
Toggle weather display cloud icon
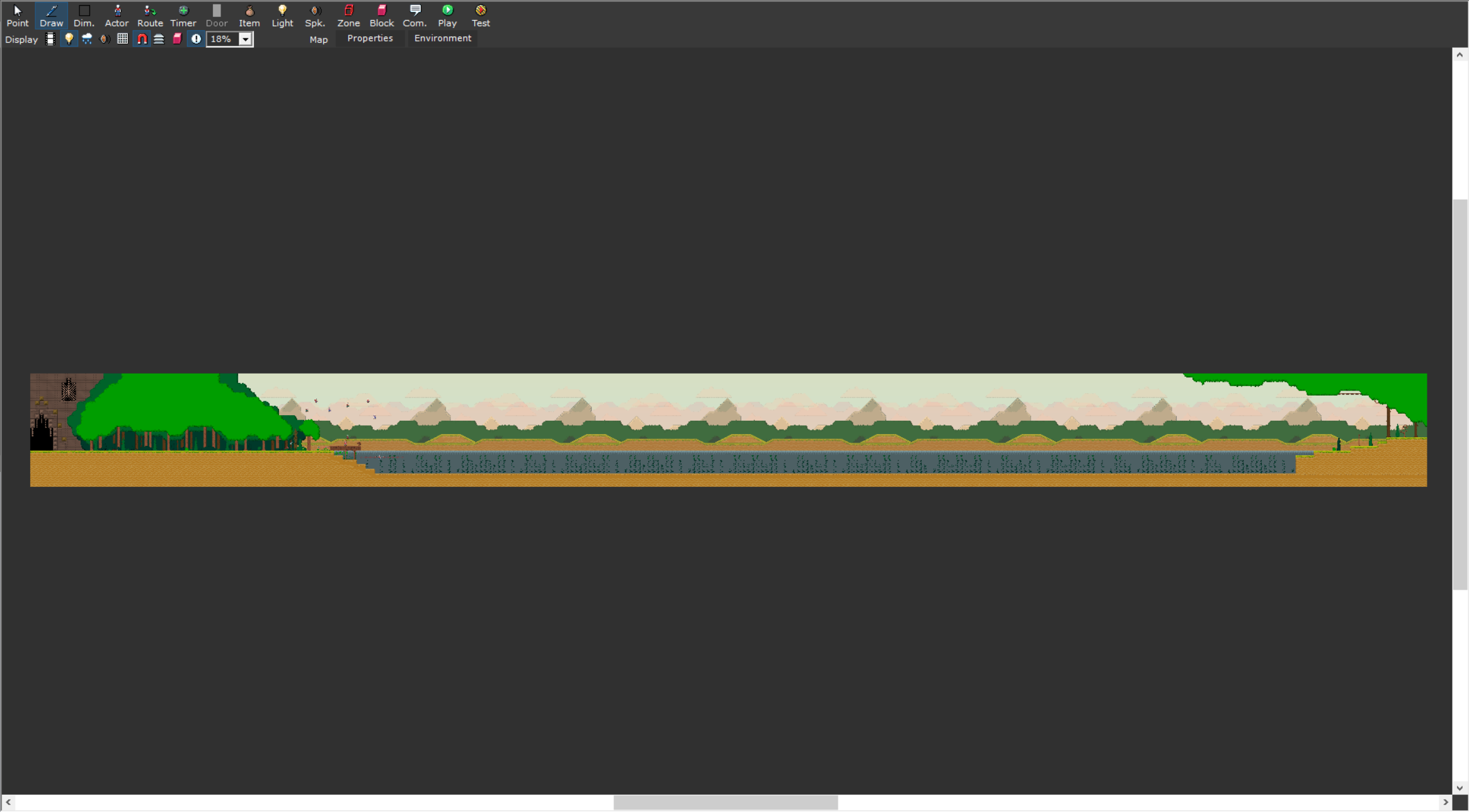tap(87, 39)
